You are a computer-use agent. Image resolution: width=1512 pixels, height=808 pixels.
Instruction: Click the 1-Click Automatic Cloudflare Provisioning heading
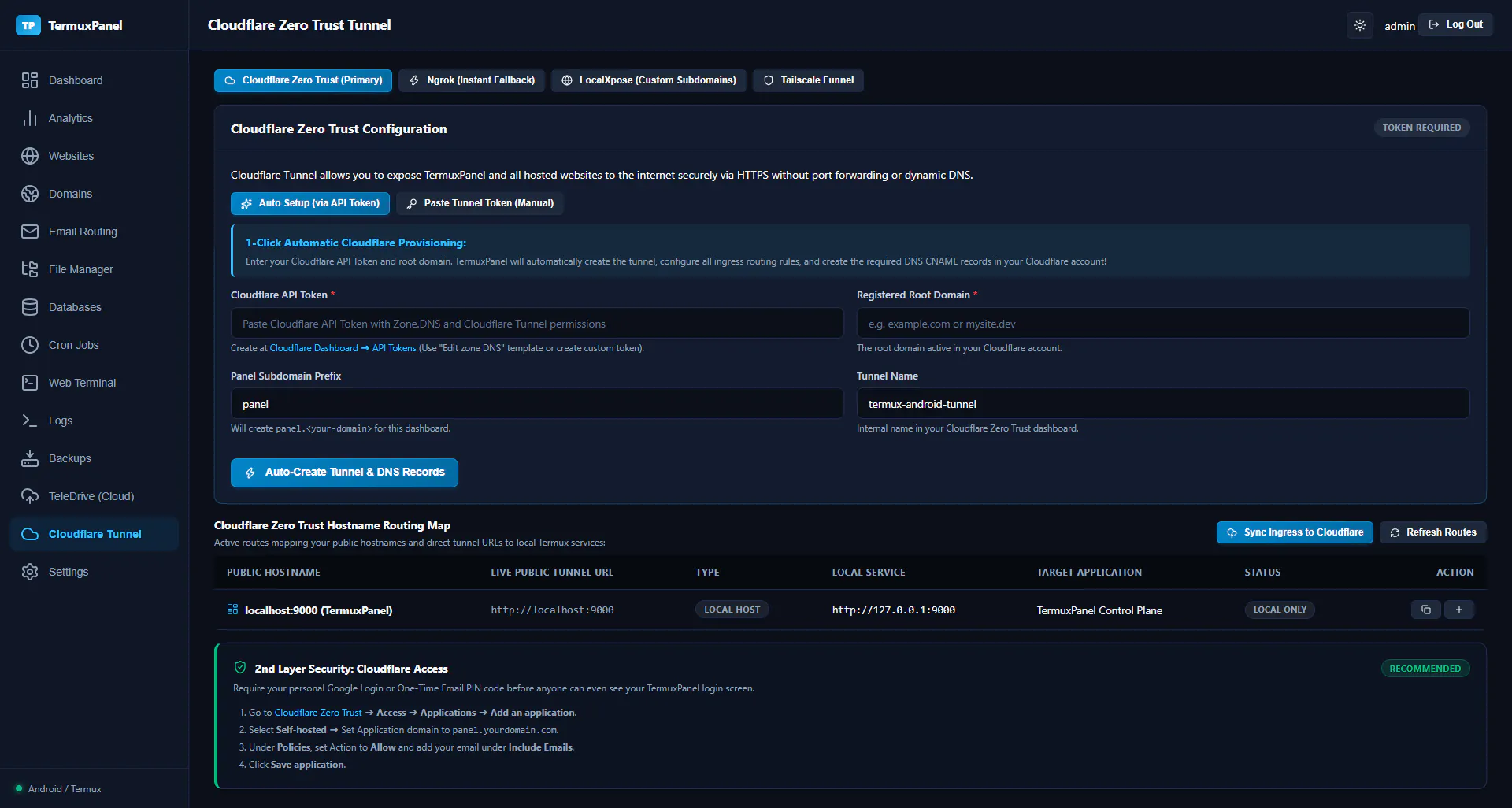coord(356,243)
